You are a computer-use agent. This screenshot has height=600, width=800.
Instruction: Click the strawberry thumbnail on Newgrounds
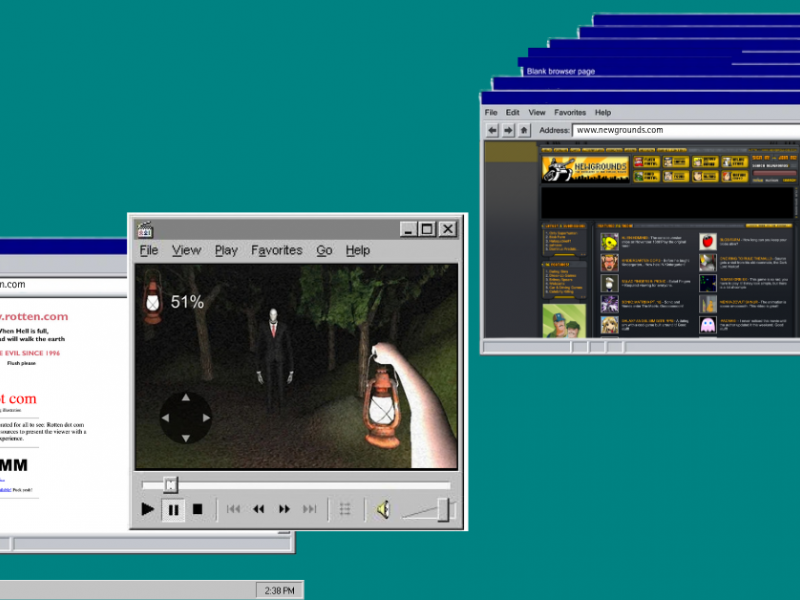click(x=708, y=241)
